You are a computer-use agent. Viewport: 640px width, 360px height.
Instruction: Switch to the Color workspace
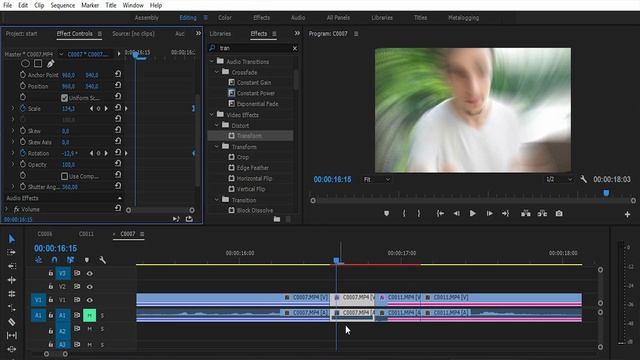(x=224, y=18)
